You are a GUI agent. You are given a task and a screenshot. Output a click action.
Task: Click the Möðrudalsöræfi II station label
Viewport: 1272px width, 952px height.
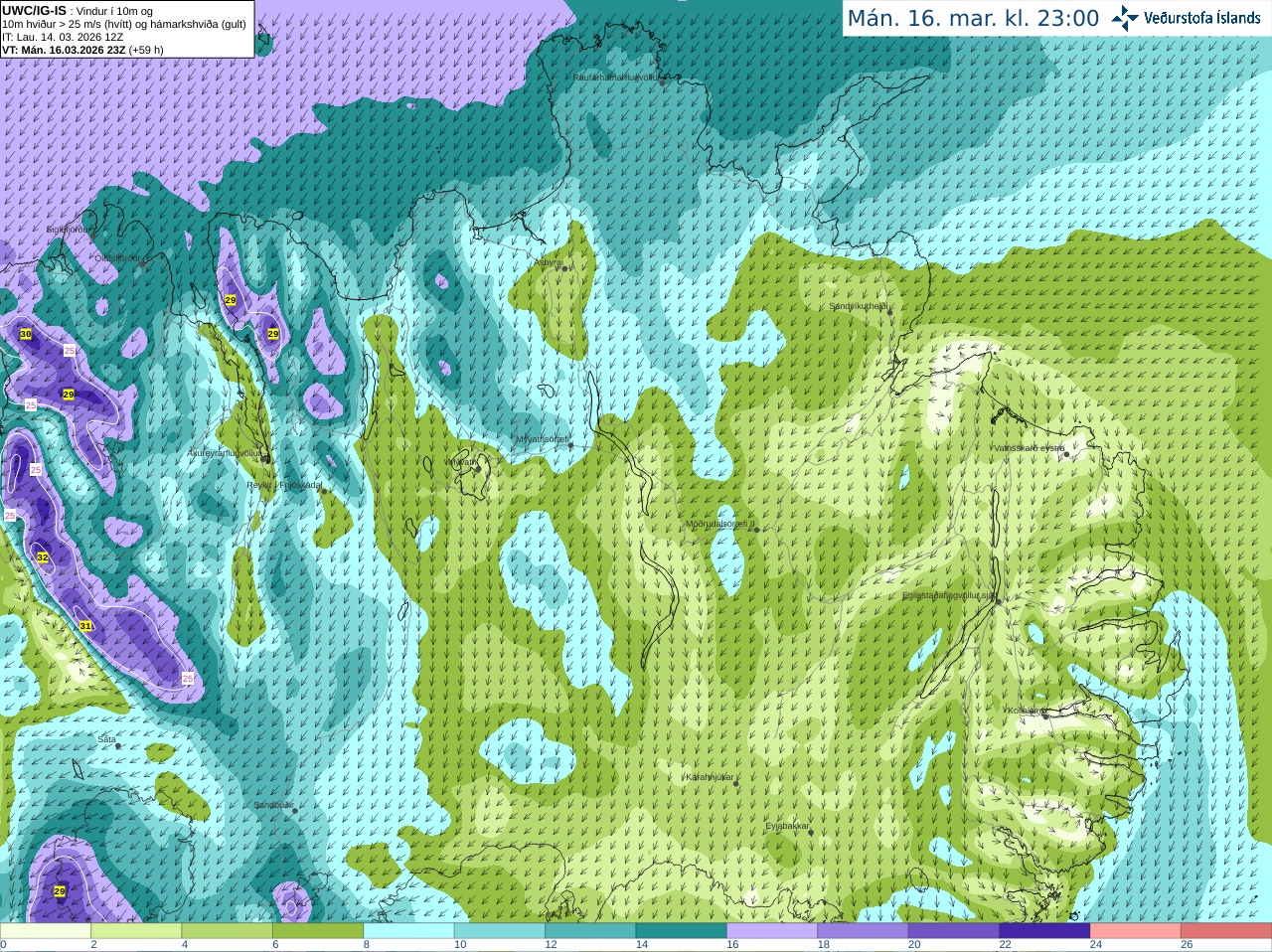(x=719, y=524)
